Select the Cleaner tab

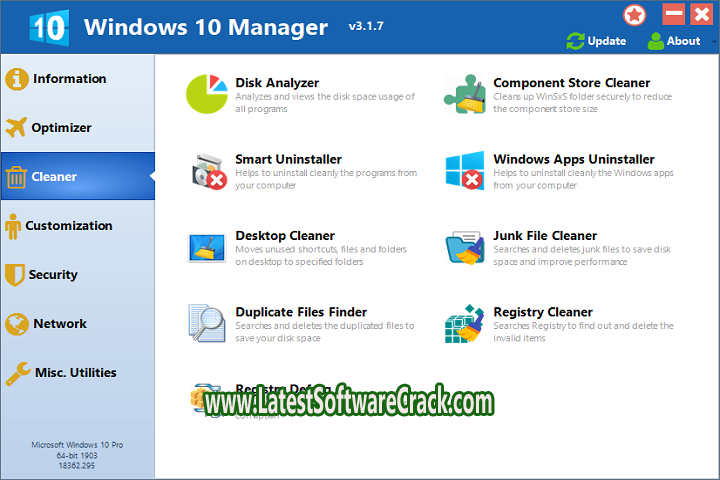click(x=78, y=176)
